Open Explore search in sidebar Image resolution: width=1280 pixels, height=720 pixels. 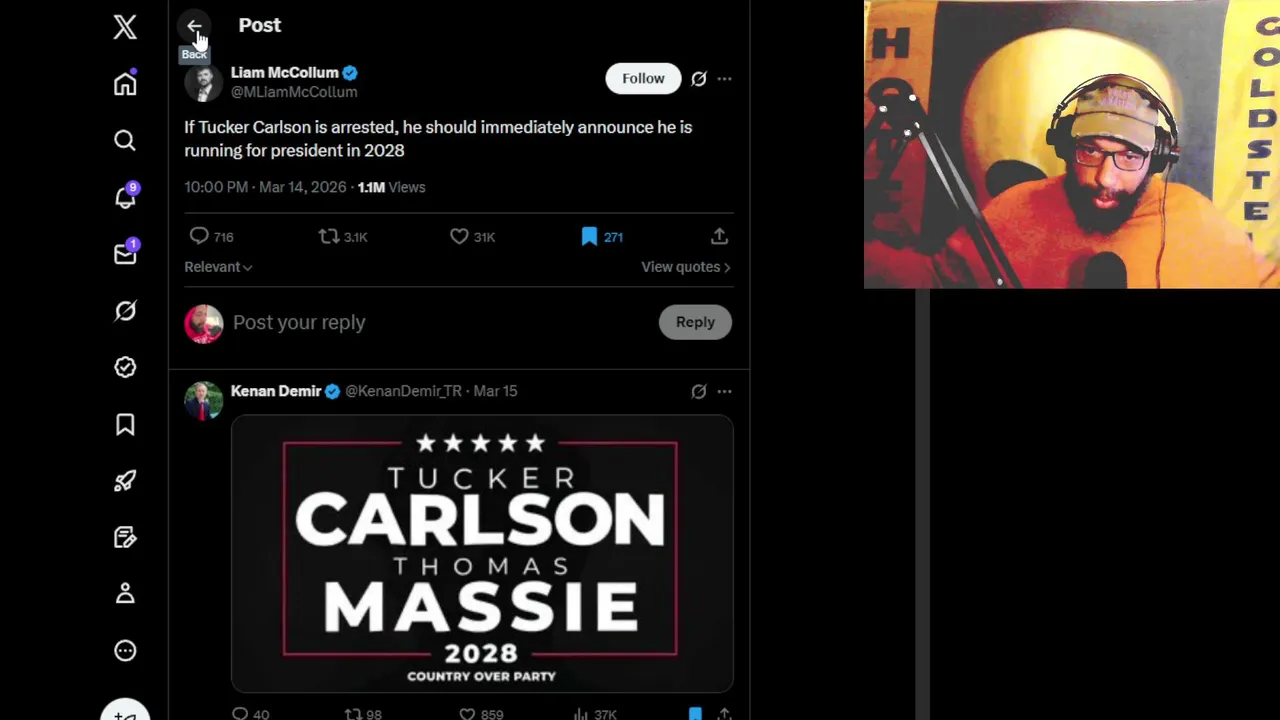tap(125, 141)
